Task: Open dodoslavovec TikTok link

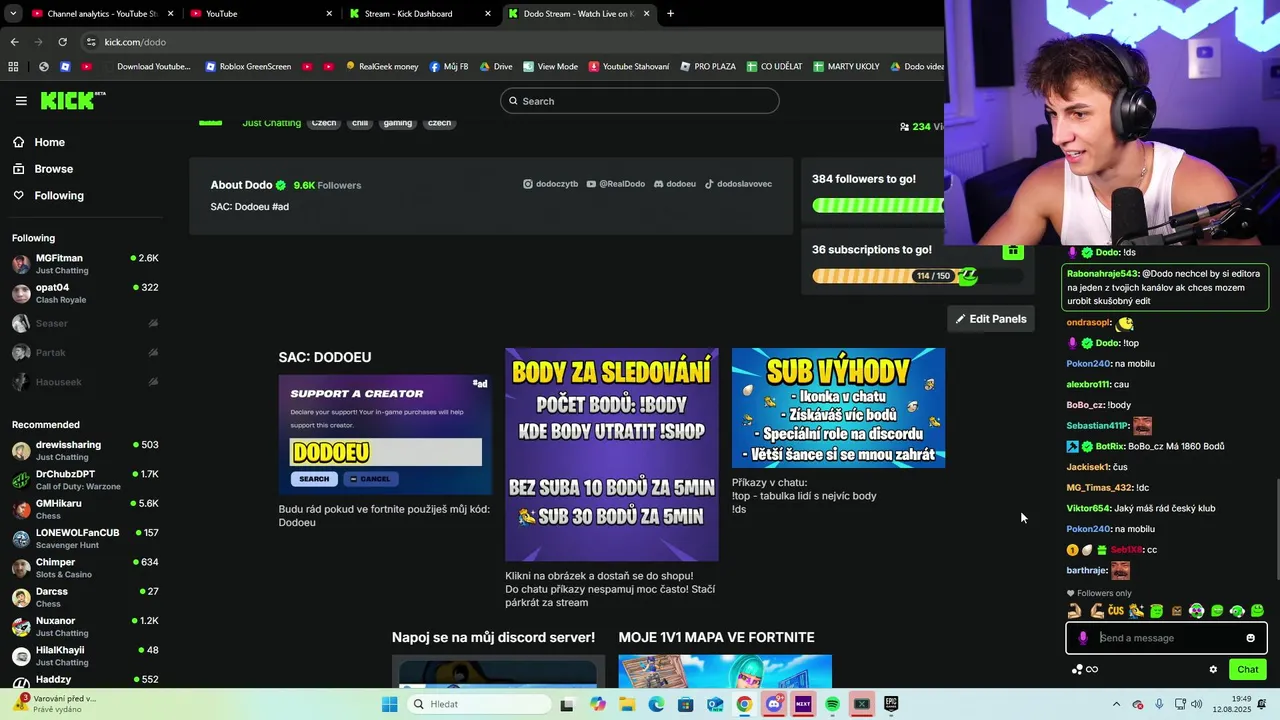Action: 738,184
